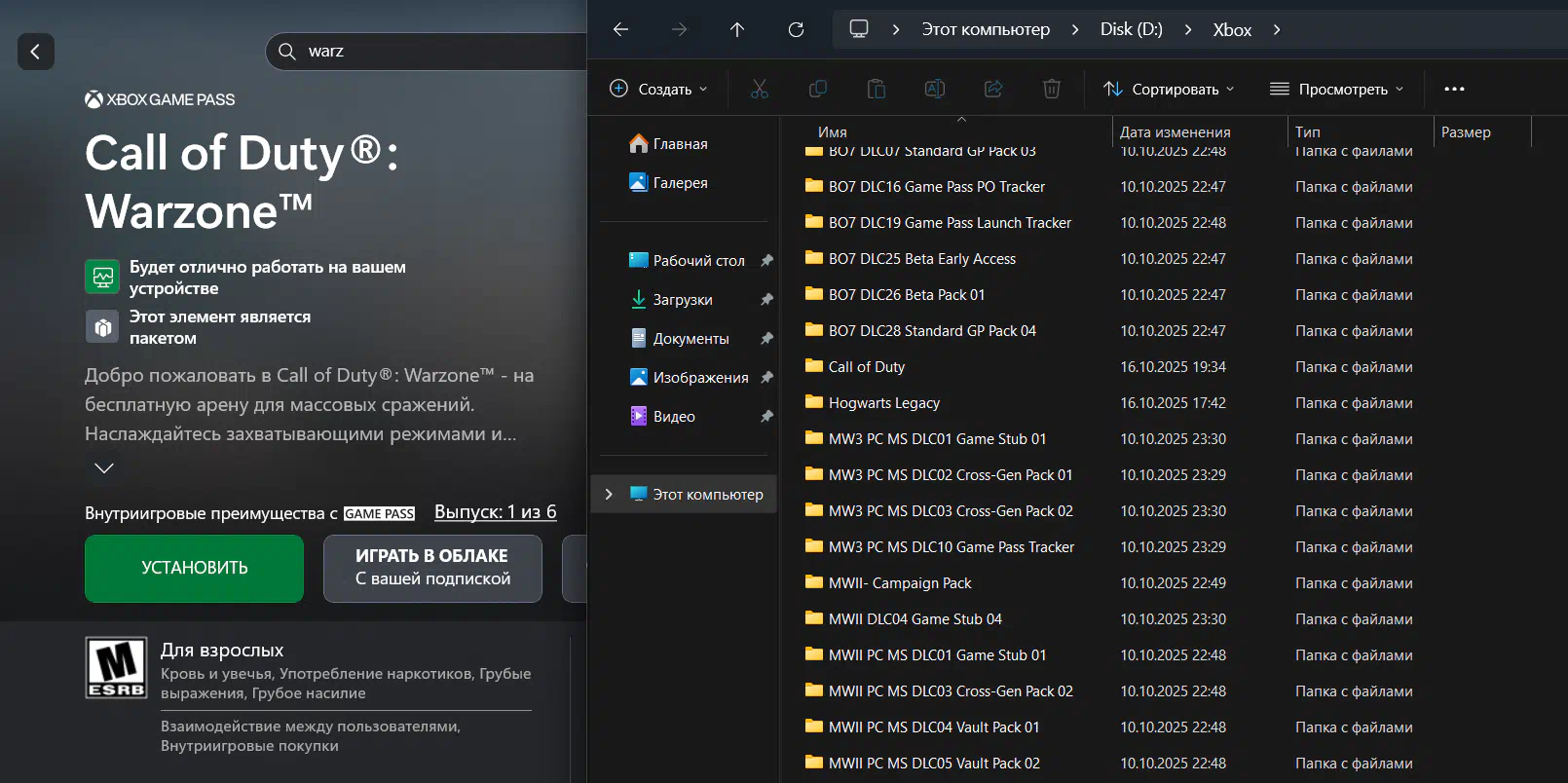Go up one folder level

pos(737,29)
